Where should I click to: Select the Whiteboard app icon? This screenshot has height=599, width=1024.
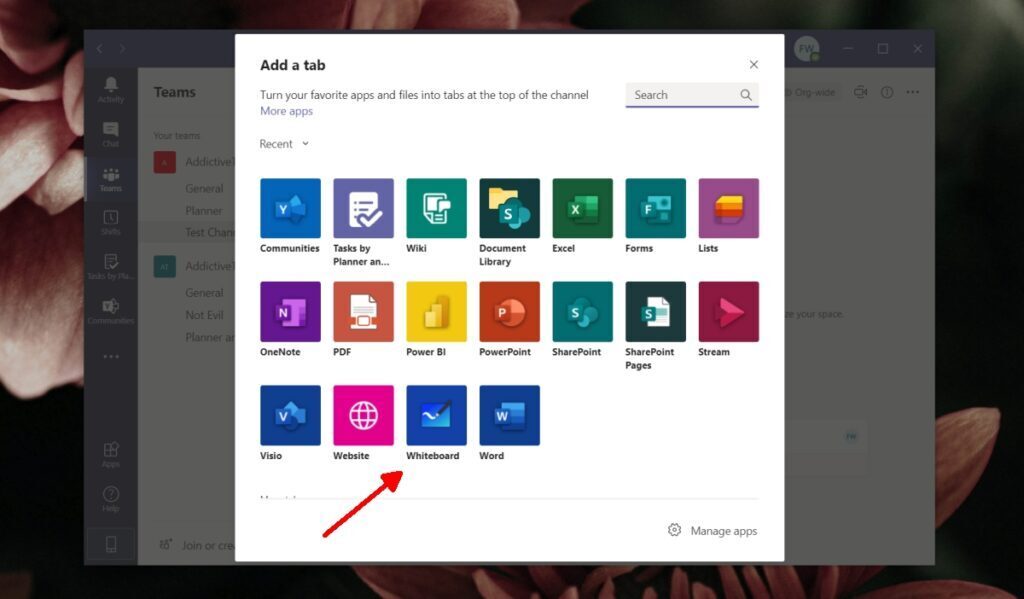[435, 414]
